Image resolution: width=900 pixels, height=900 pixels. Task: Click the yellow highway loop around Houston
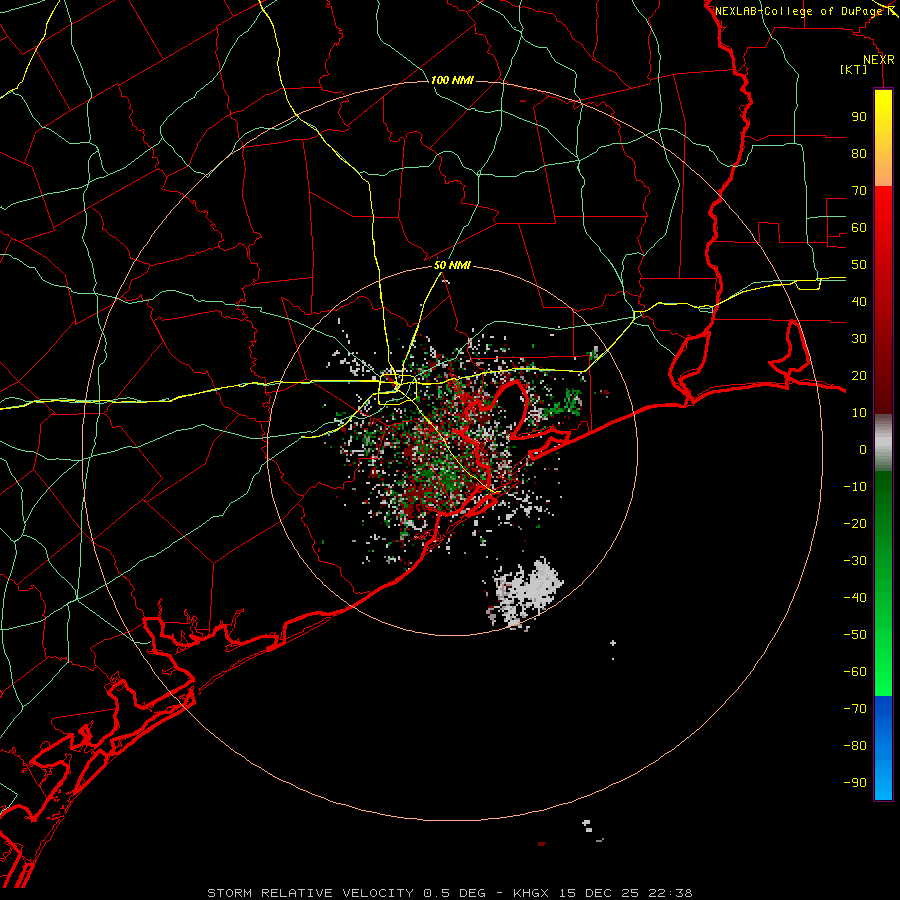pyautogui.click(x=397, y=389)
